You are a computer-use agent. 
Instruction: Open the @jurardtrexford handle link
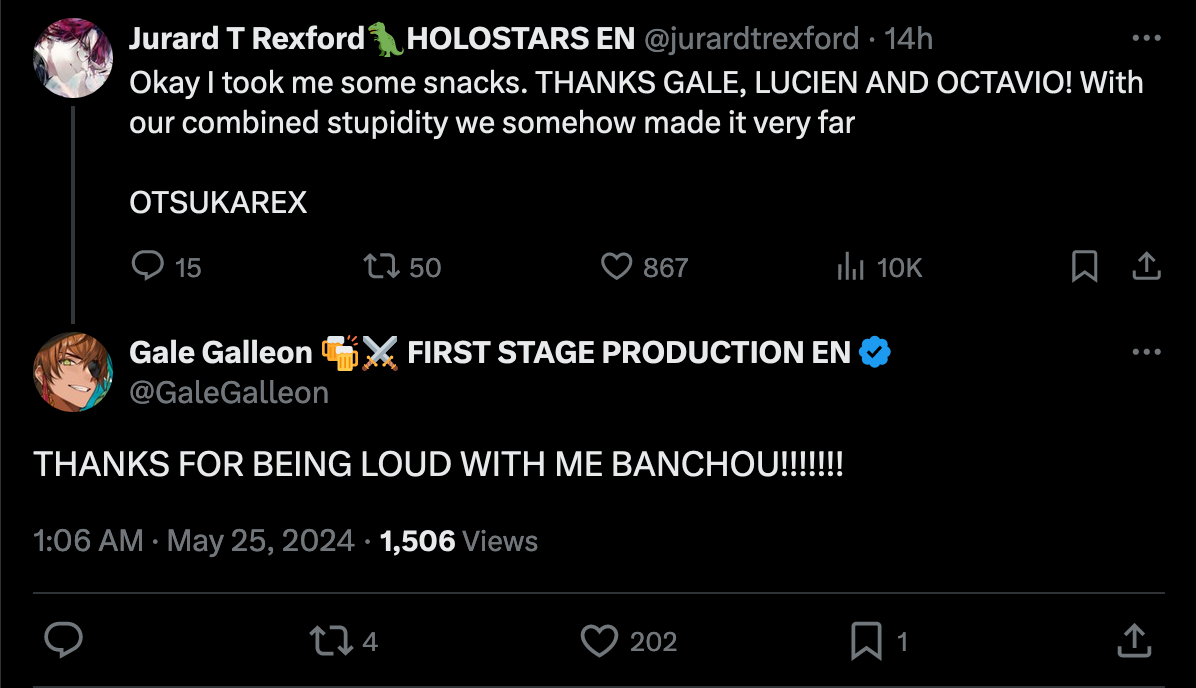[751, 39]
